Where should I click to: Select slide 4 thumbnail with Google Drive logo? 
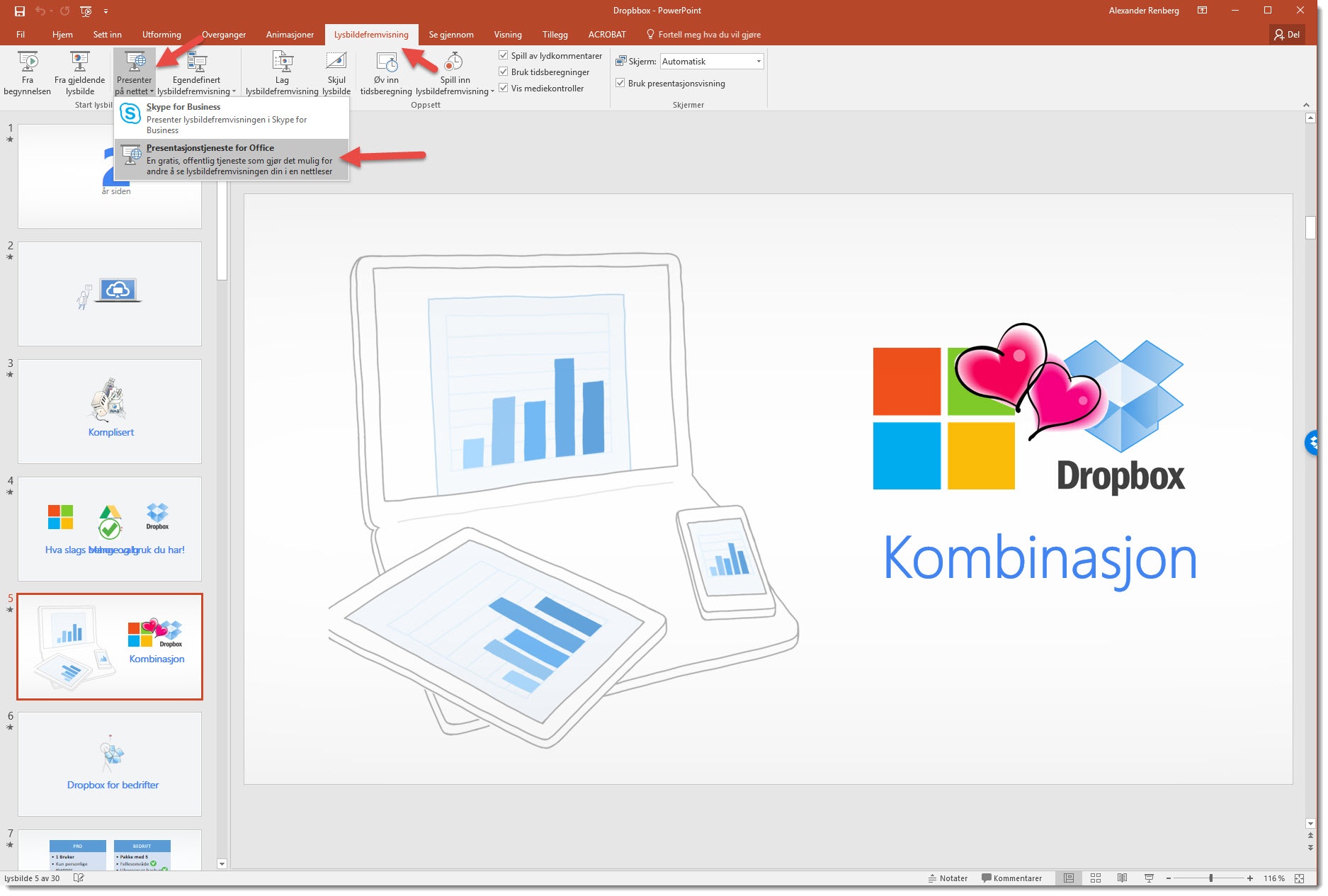[x=110, y=528]
